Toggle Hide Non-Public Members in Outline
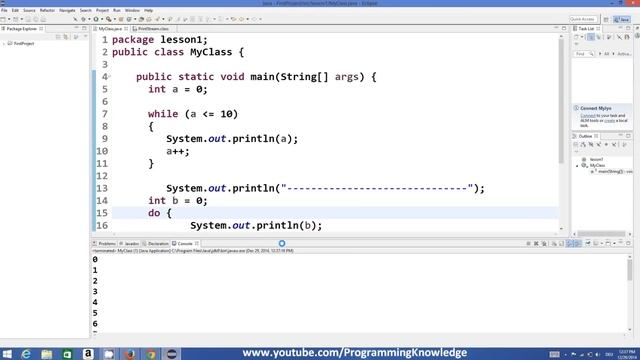This screenshot has height=360, width=640. pyautogui.click(x=606, y=144)
